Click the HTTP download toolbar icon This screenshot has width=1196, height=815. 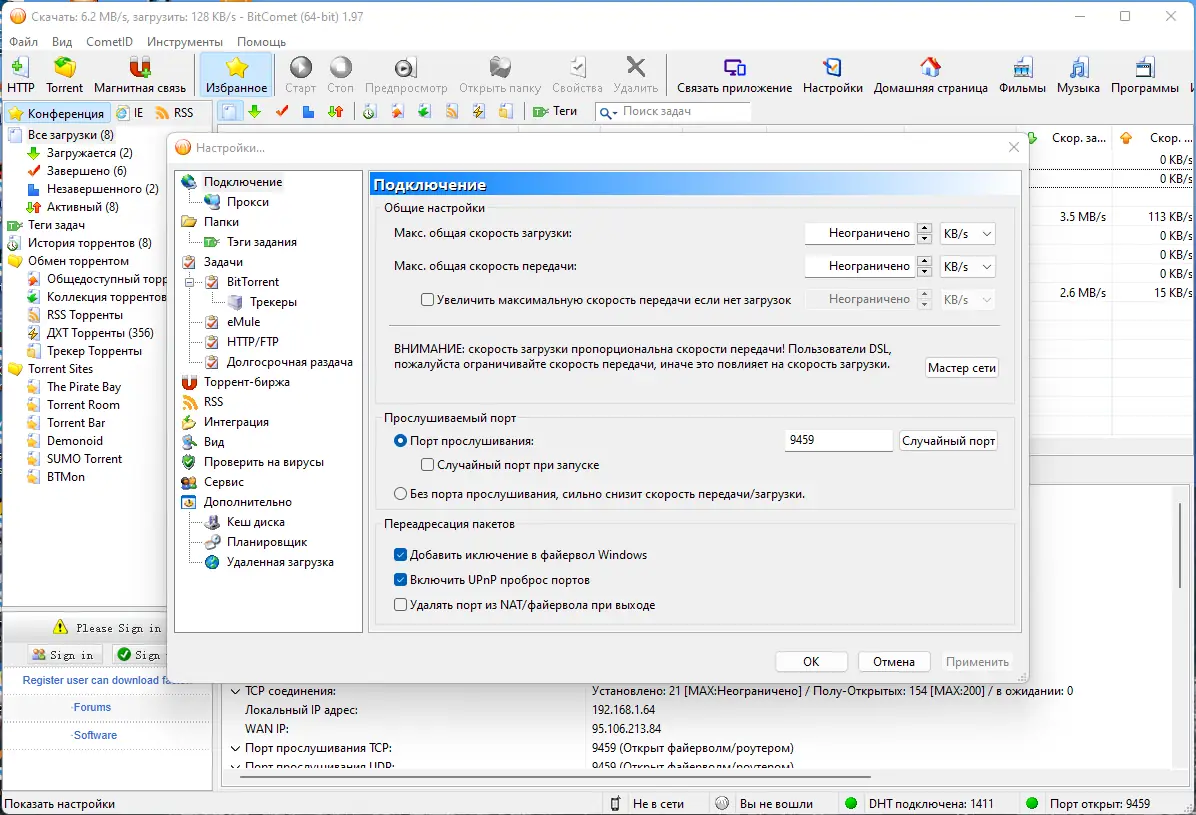click(21, 75)
